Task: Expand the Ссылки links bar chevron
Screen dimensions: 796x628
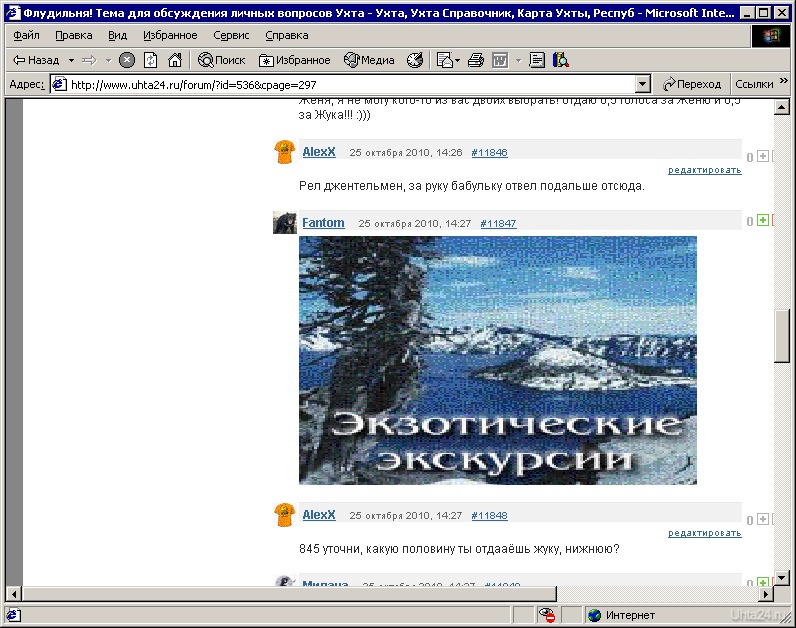Action: 783,80
